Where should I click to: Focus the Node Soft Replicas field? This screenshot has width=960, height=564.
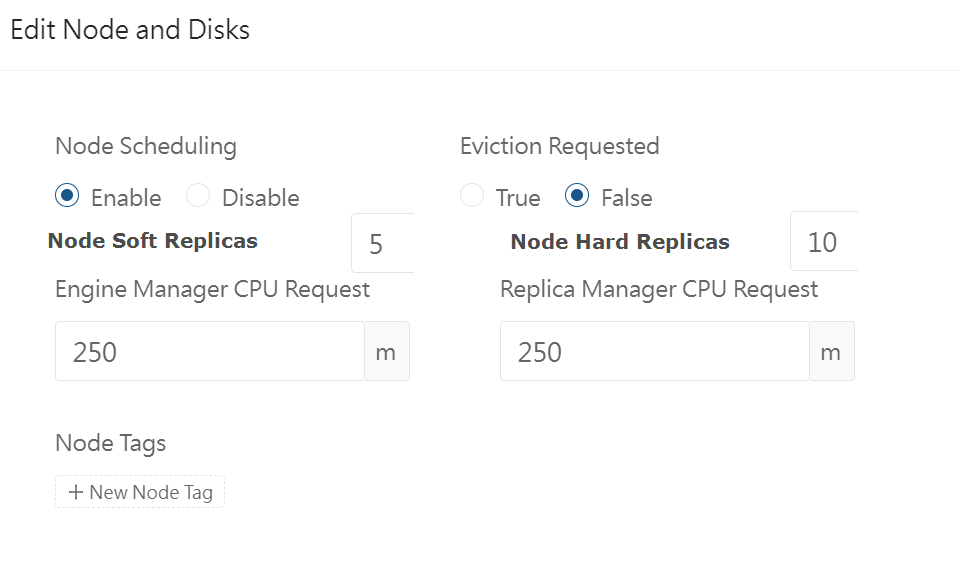click(383, 243)
